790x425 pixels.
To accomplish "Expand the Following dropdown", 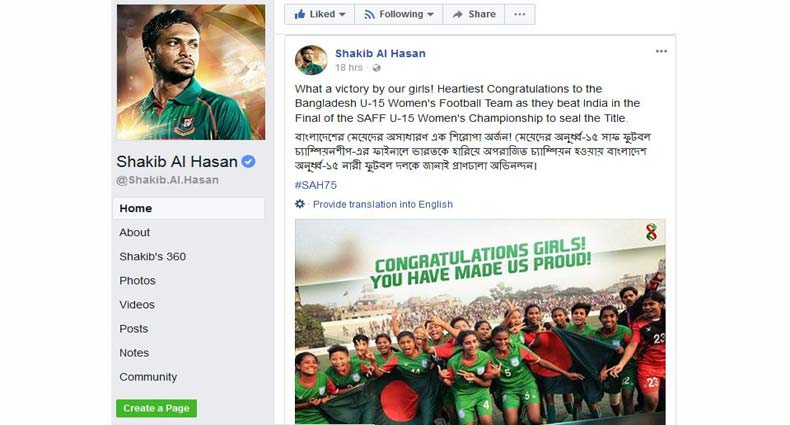I will (x=399, y=14).
